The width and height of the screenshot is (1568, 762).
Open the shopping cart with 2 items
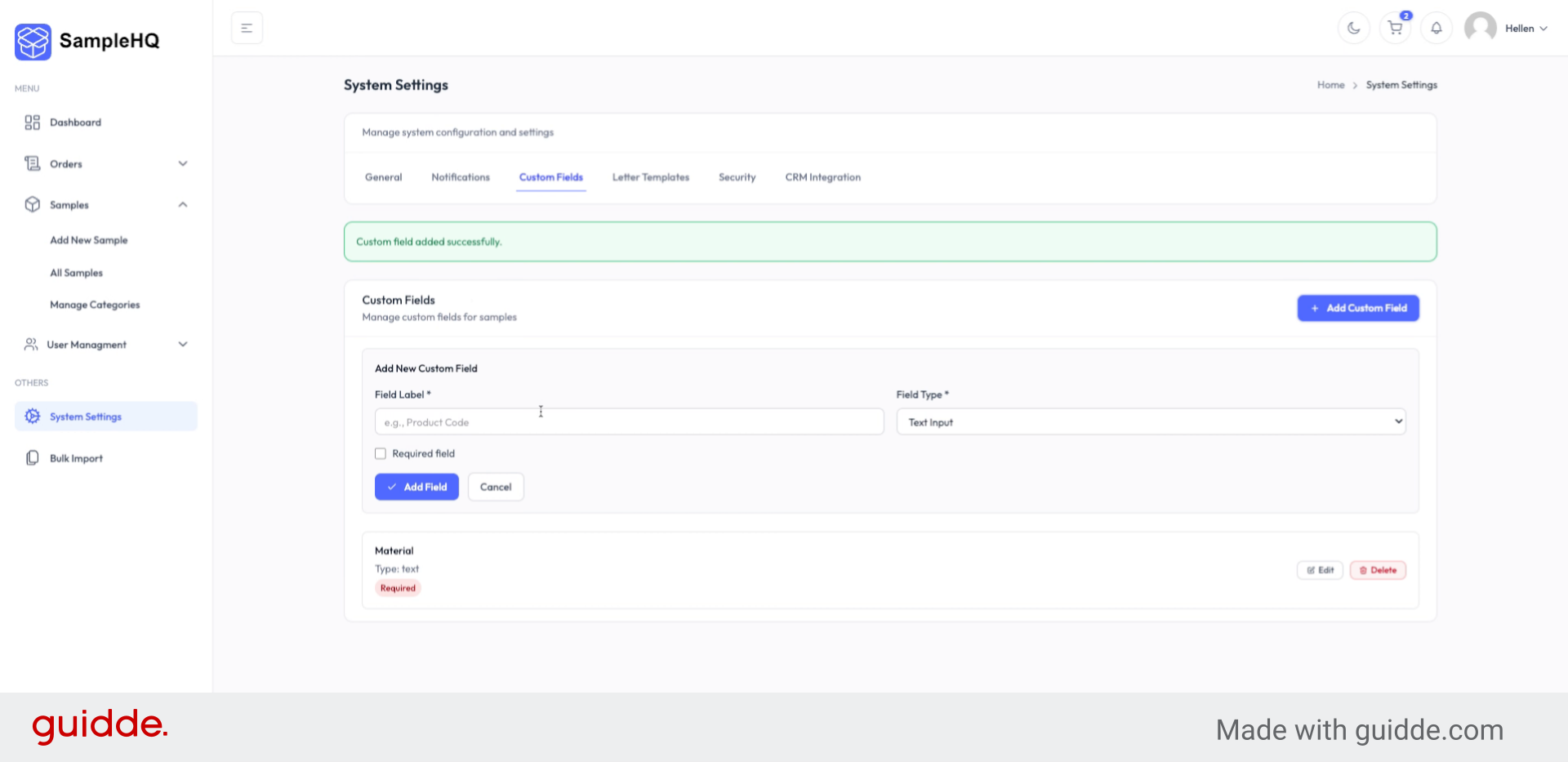pyautogui.click(x=1395, y=28)
